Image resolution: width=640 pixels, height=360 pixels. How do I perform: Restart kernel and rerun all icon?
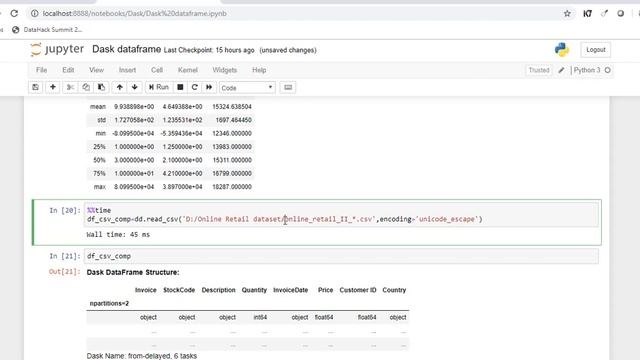click(x=209, y=87)
